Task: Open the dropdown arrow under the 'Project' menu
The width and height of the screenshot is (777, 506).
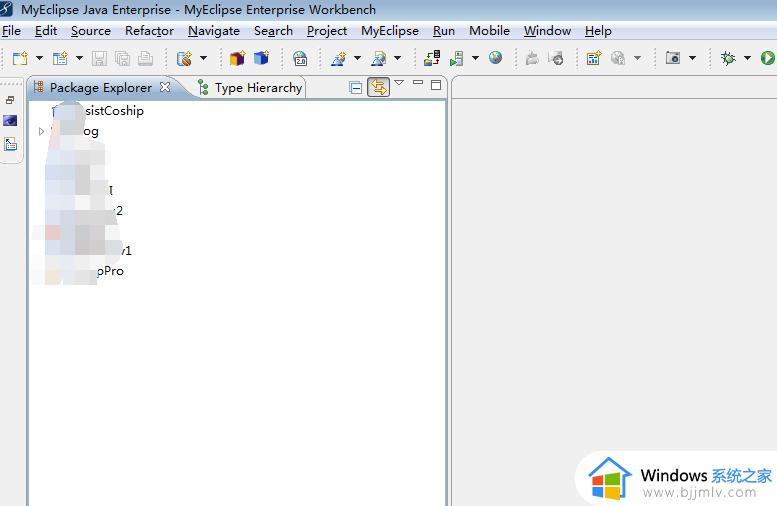Action: coord(357,58)
